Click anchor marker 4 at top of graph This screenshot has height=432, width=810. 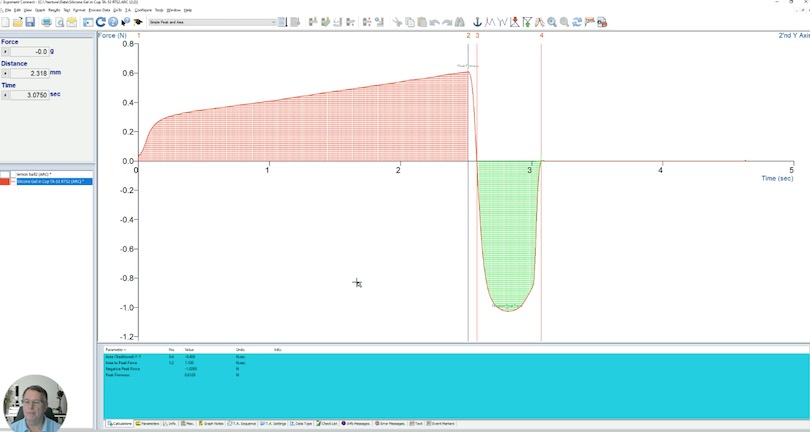pos(541,36)
